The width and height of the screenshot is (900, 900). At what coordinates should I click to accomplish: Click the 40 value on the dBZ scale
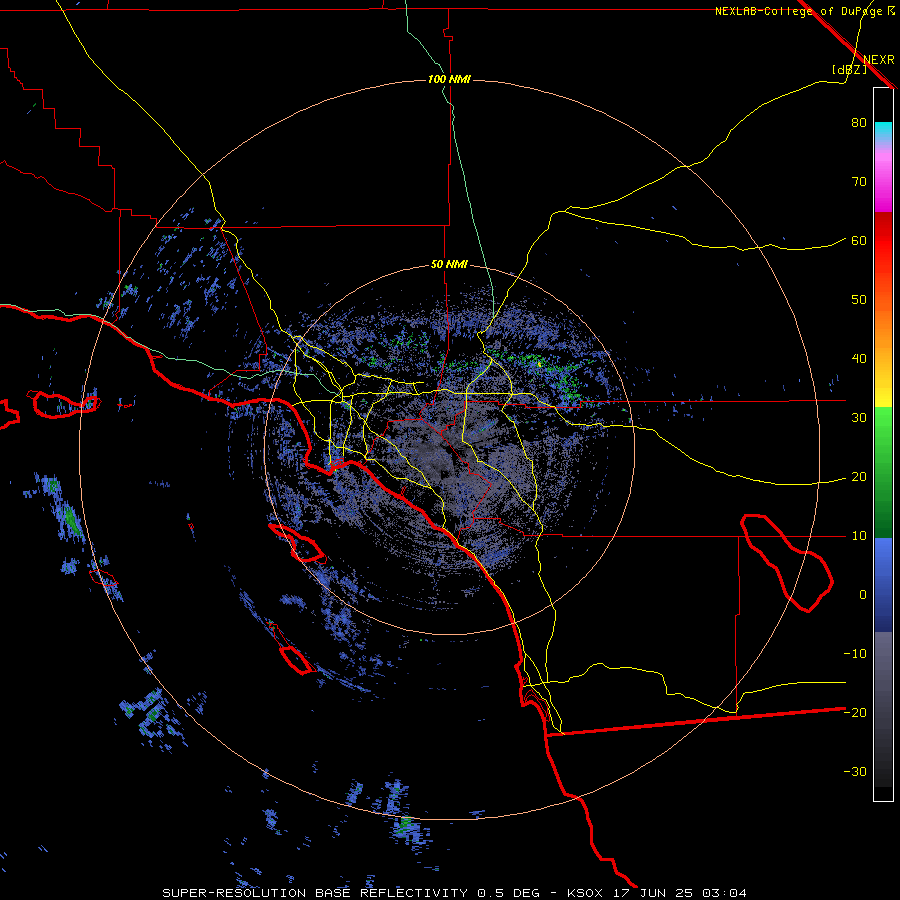click(859, 359)
